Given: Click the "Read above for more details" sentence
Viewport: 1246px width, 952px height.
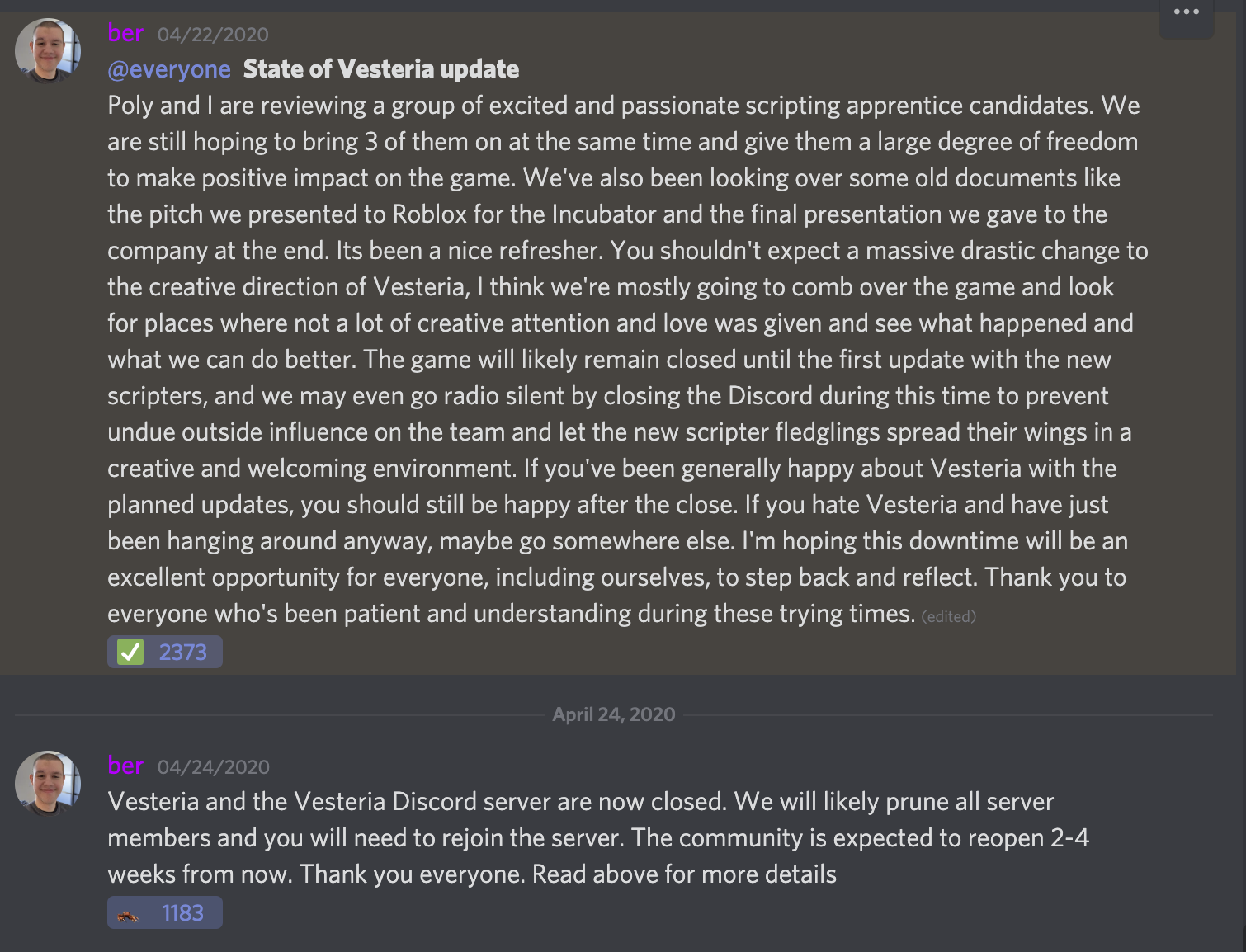Looking at the screenshot, I should [x=684, y=874].
